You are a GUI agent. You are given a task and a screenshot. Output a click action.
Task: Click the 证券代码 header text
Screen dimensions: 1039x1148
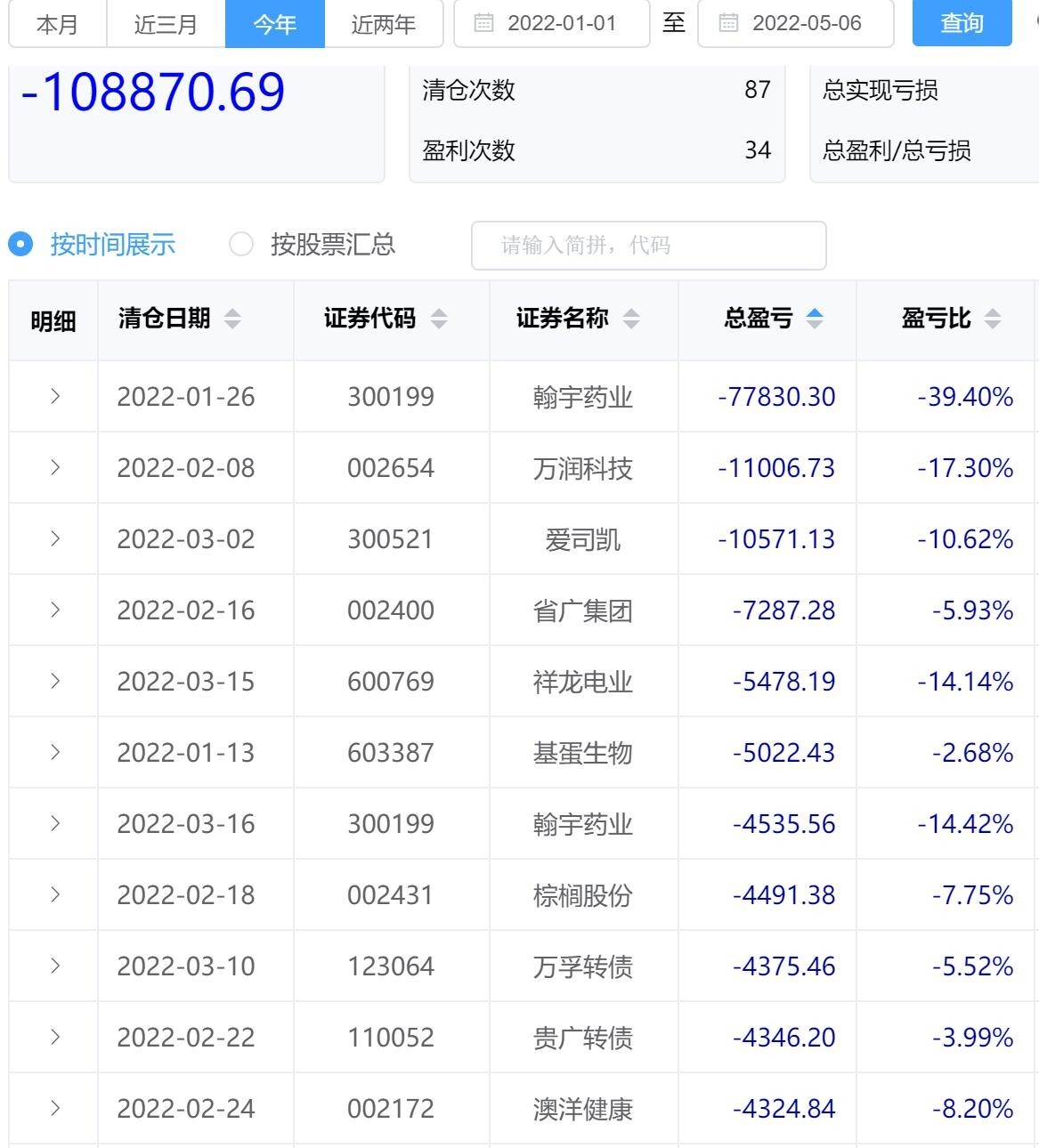(370, 319)
